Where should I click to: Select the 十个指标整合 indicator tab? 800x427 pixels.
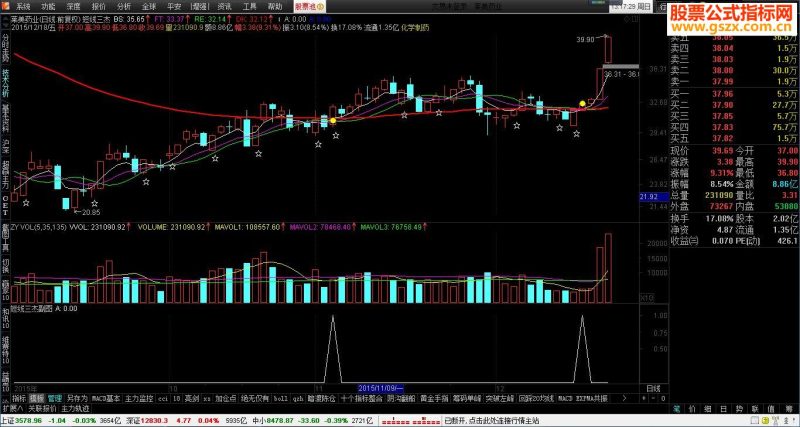361,398
